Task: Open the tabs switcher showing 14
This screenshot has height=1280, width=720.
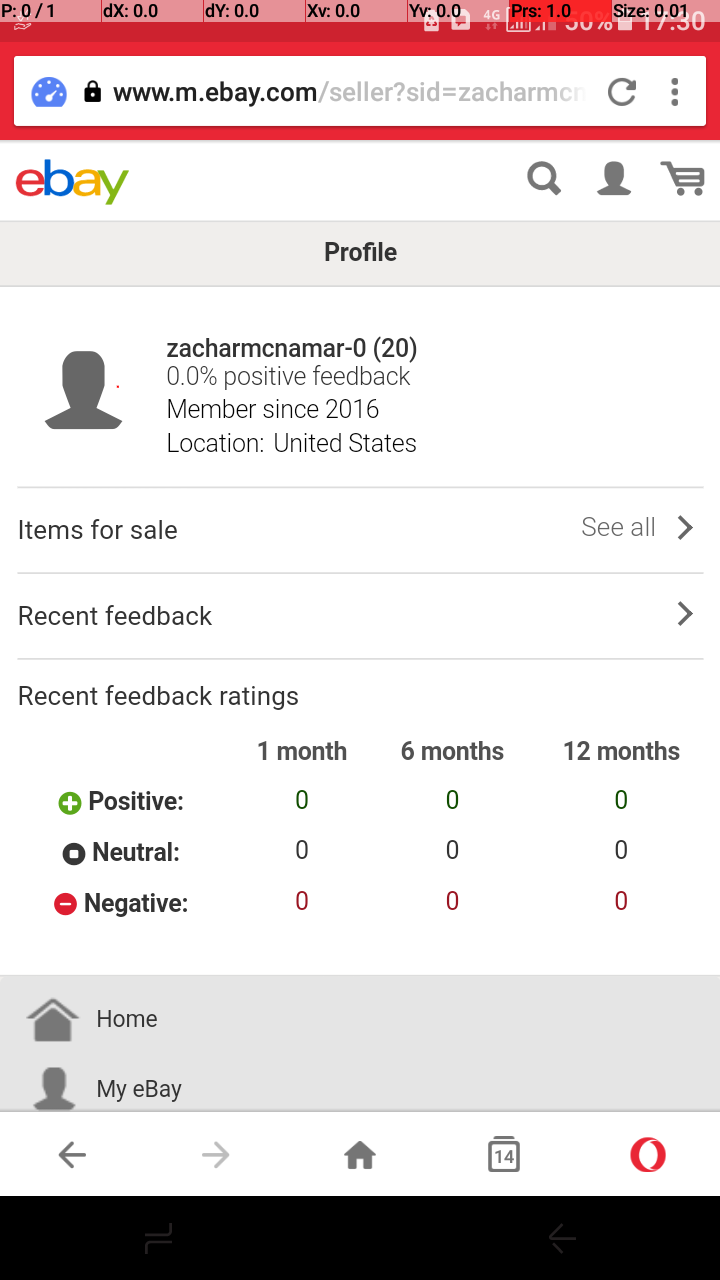Action: click(x=504, y=1154)
